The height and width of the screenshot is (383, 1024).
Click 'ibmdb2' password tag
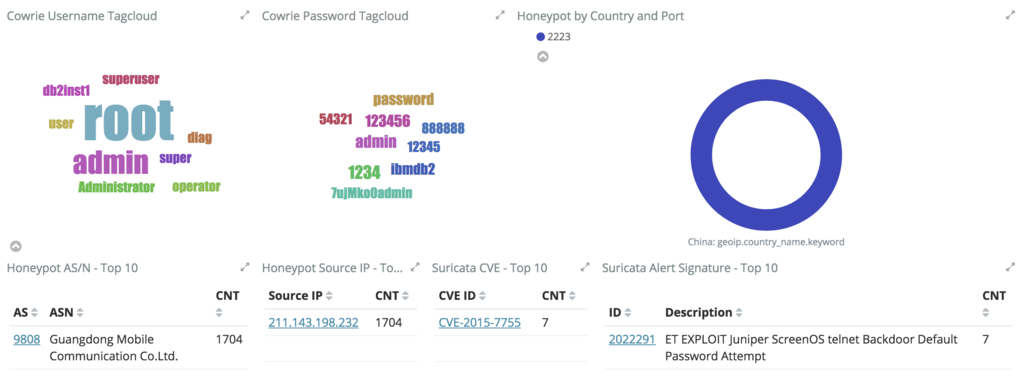pyautogui.click(x=413, y=169)
